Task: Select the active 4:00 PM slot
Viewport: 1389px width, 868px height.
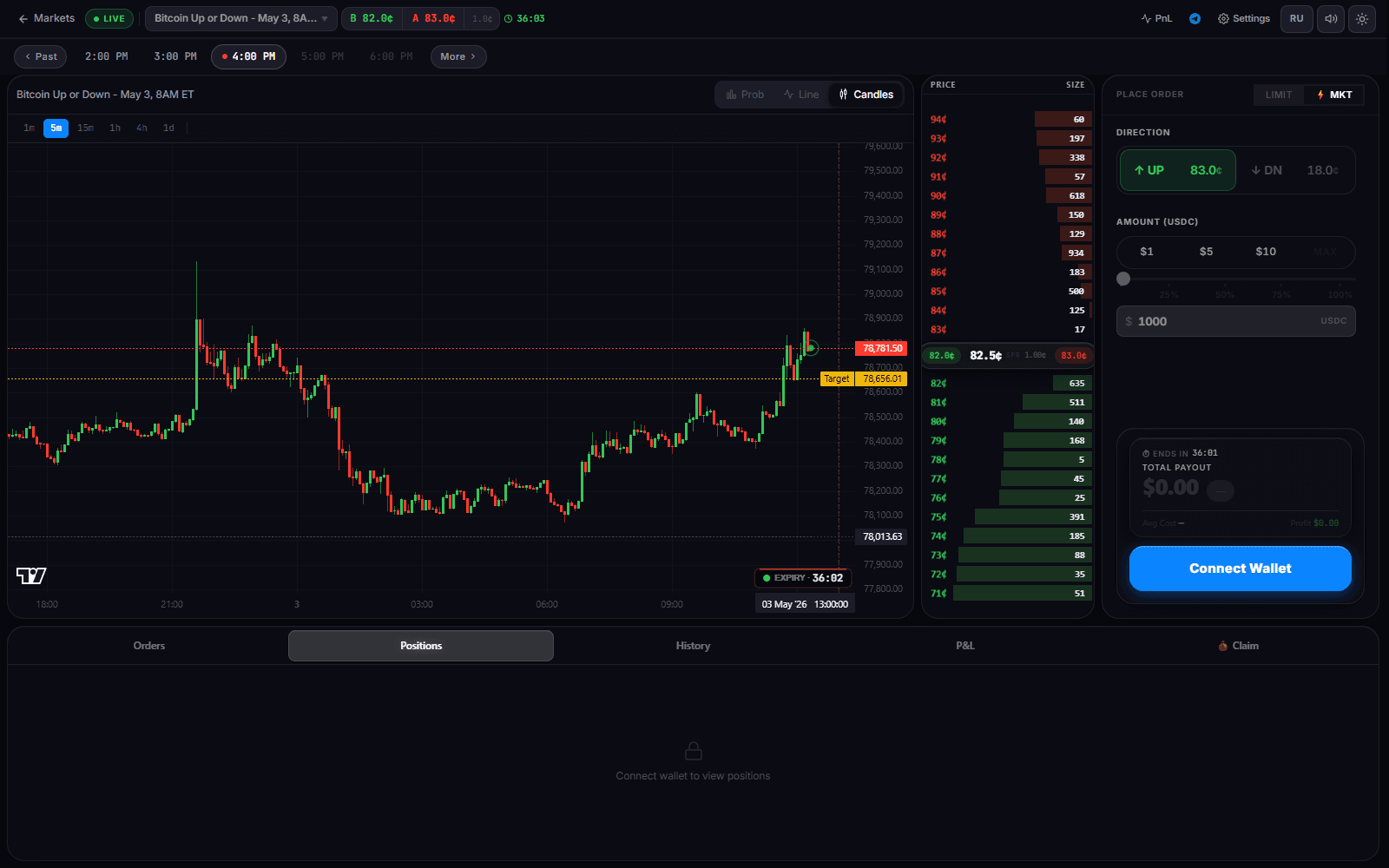Action: pos(248,56)
